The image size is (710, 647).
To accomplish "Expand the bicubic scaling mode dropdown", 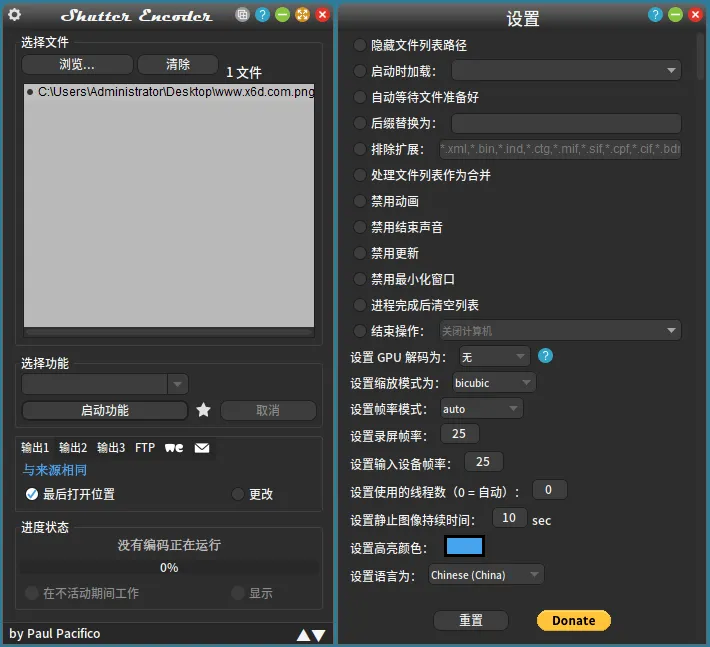I will pyautogui.click(x=493, y=383).
